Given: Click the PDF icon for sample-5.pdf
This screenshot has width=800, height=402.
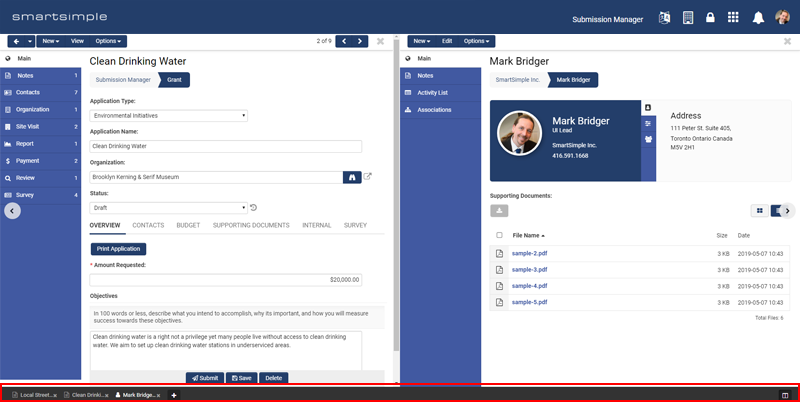Looking at the screenshot, I should tap(499, 303).
